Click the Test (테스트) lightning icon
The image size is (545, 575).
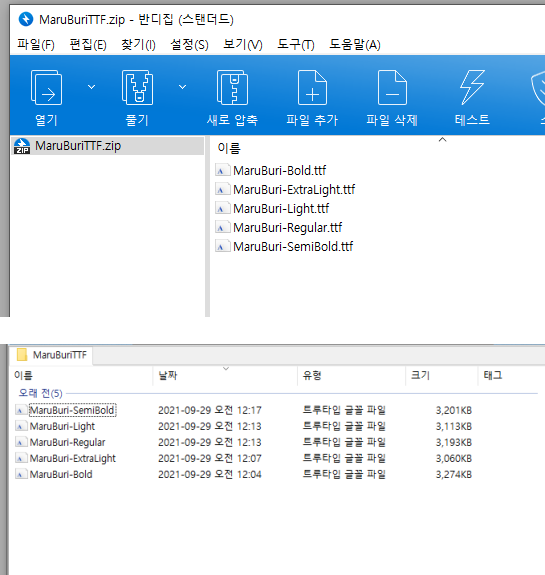click(472, 87)
